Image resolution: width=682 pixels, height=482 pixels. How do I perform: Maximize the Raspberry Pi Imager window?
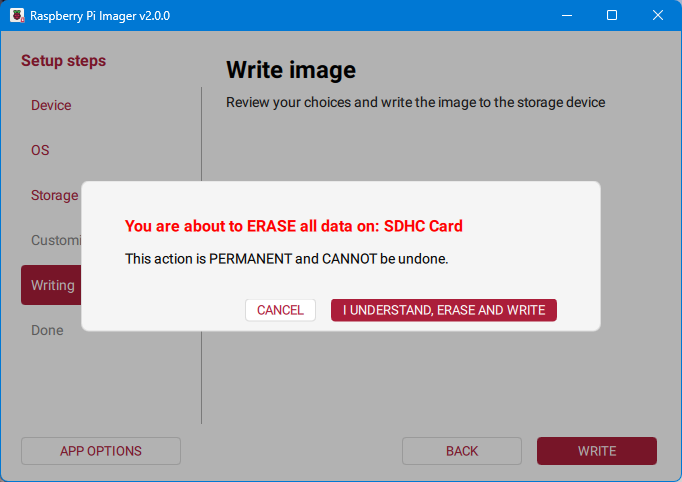pyautogui.click(x=612, y=15)
